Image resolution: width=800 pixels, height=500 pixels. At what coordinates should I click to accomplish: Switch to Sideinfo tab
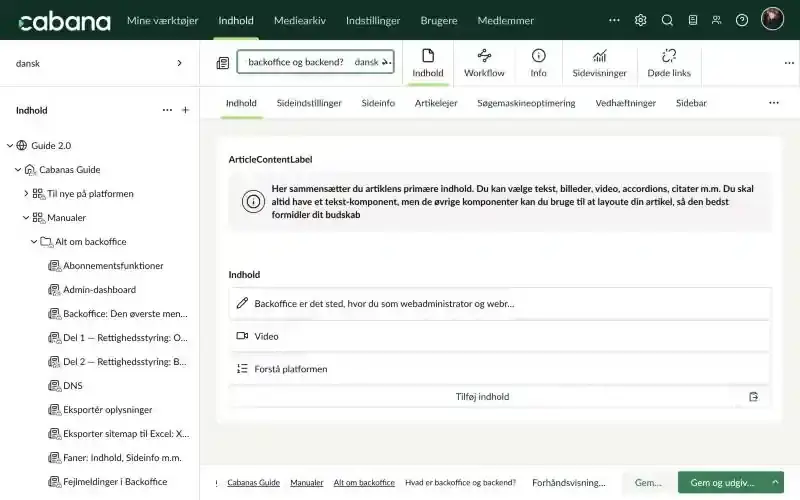(x=378, y=103)
